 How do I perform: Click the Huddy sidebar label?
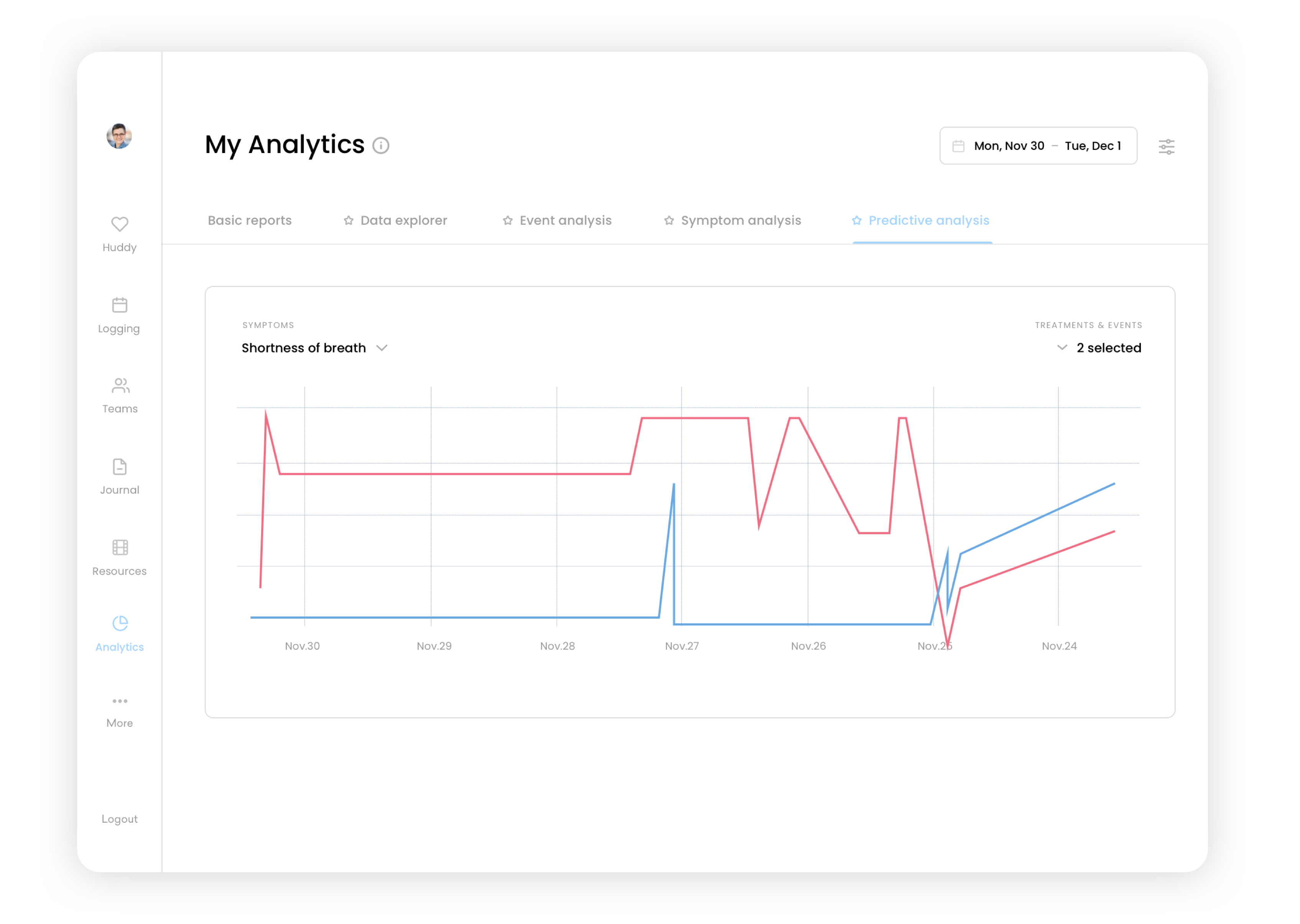coord(119,247)
